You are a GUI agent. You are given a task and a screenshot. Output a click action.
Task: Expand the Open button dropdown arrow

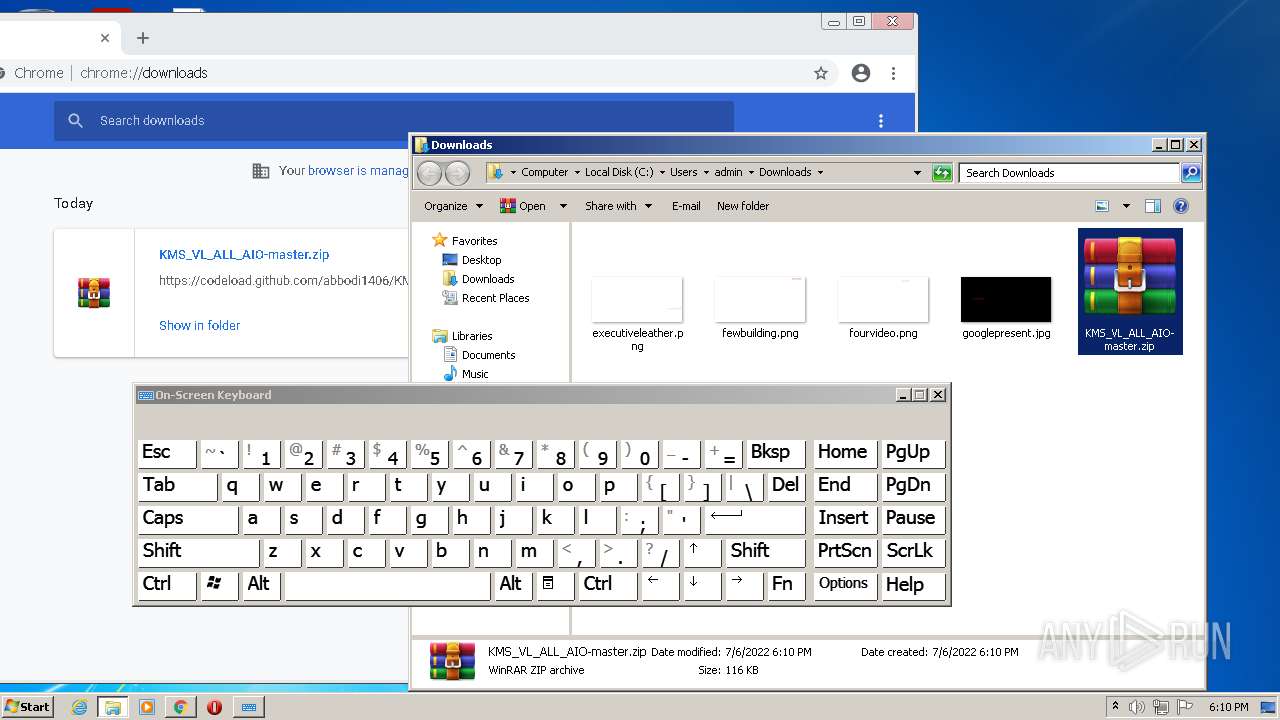coord(563,206)
